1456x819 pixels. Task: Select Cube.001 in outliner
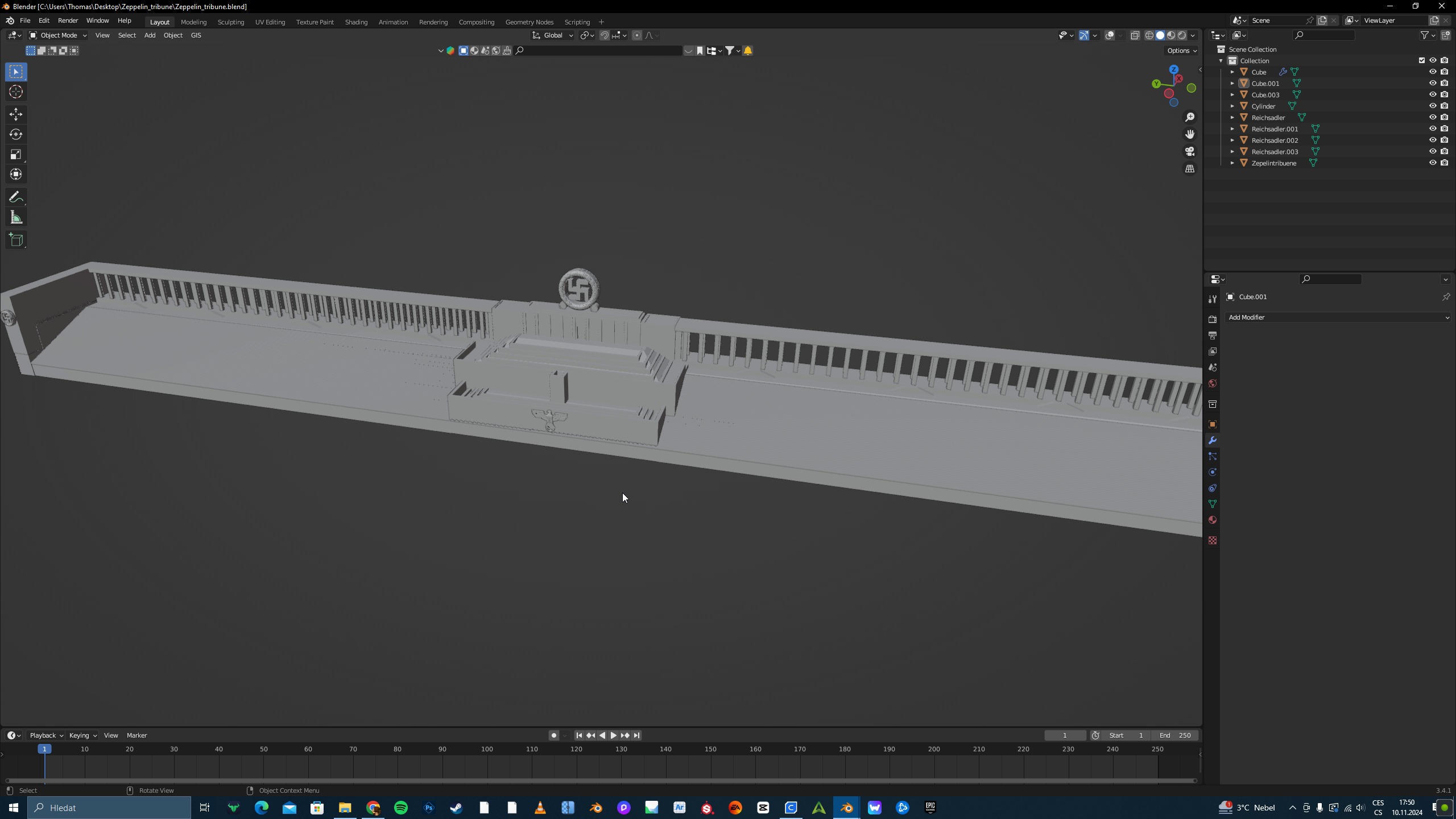click(1265, 83)
